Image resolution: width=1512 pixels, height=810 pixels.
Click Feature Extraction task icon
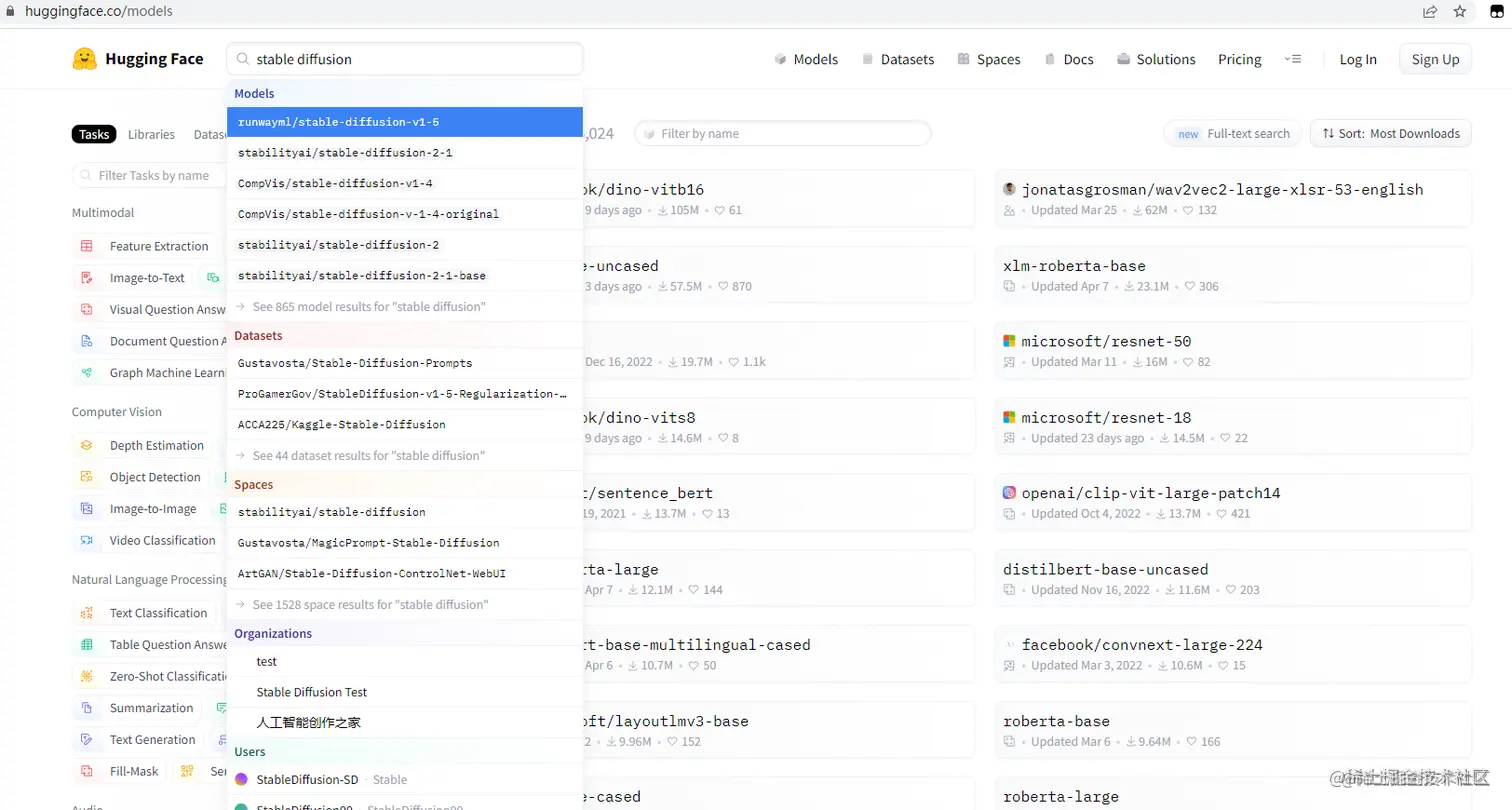[x=87, y=246]
